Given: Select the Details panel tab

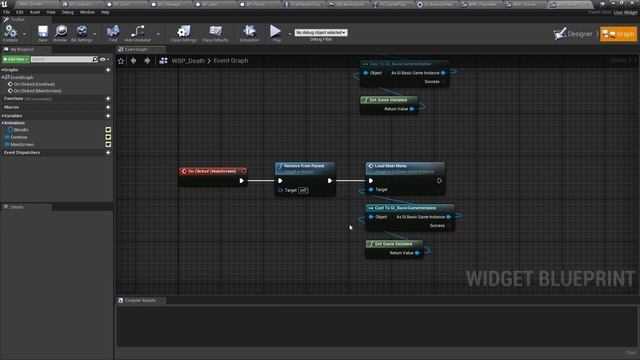Looking at the screenshot, I should click(26, 207).
